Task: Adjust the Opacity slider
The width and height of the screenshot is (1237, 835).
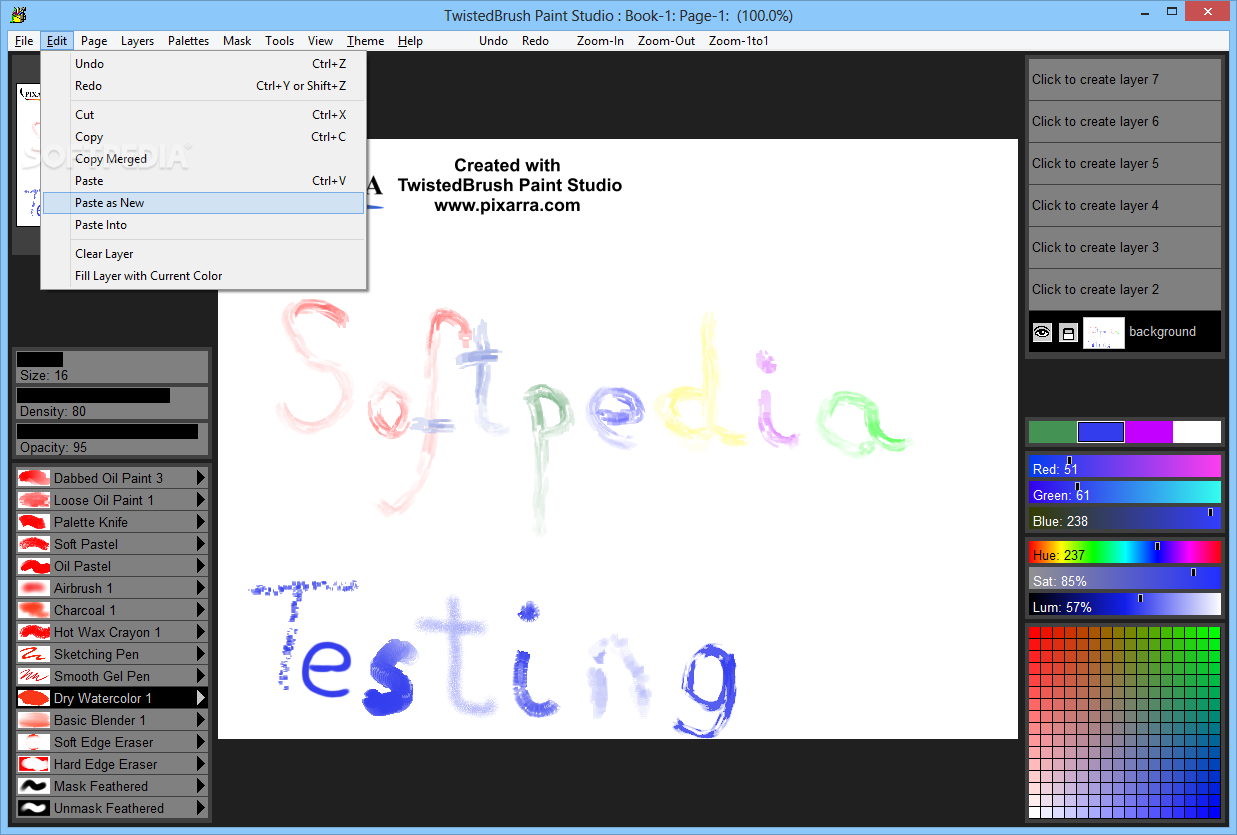Action: click(111, 439)
